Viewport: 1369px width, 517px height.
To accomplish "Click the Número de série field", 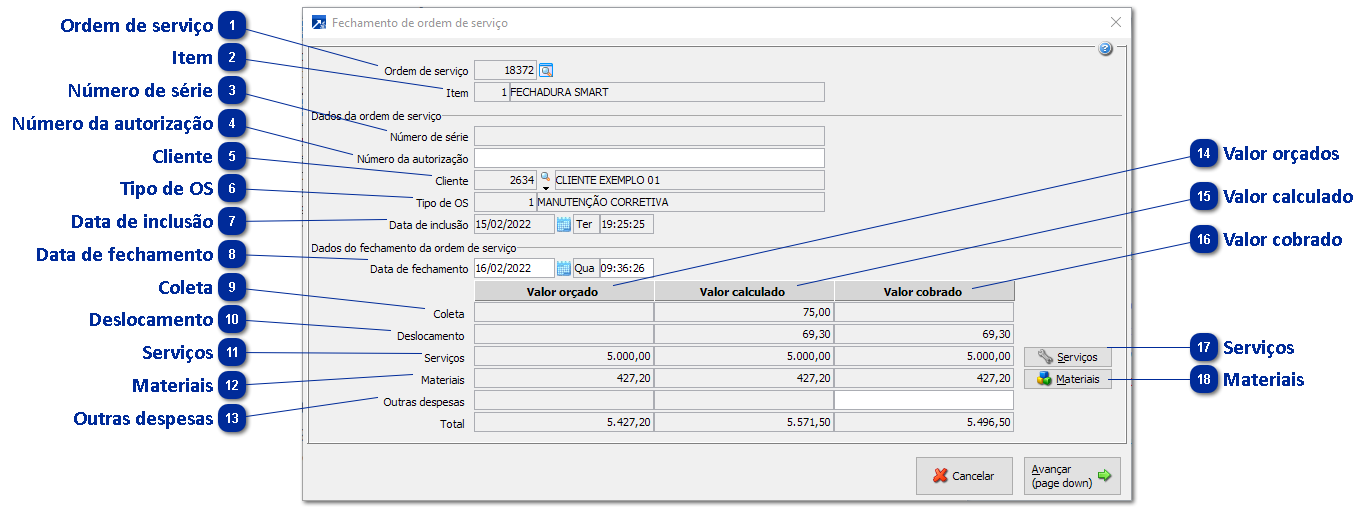I will 649,136.
